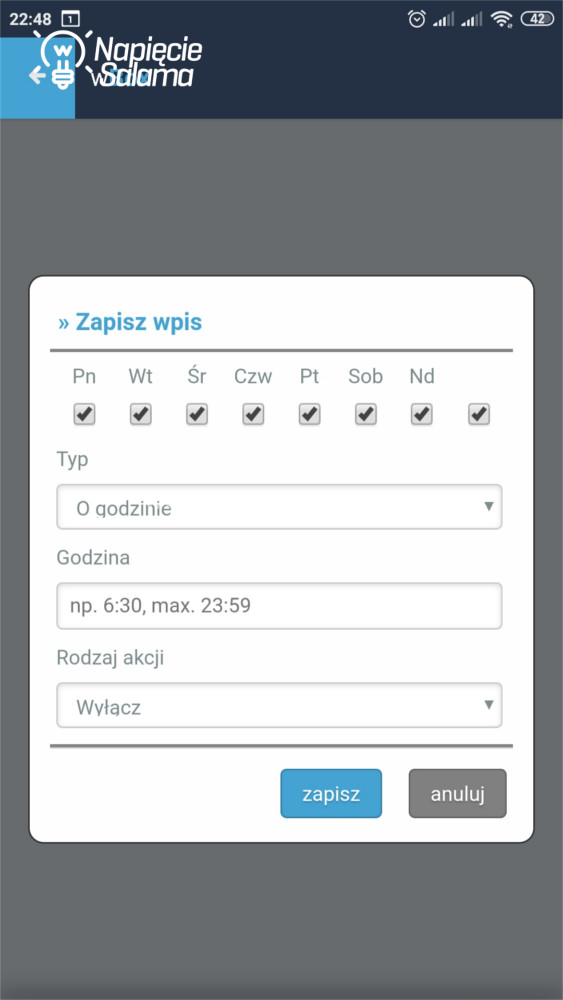Open the Rodzaj akcji dropdown
The image size is (563, 1000).
[279, 705]
